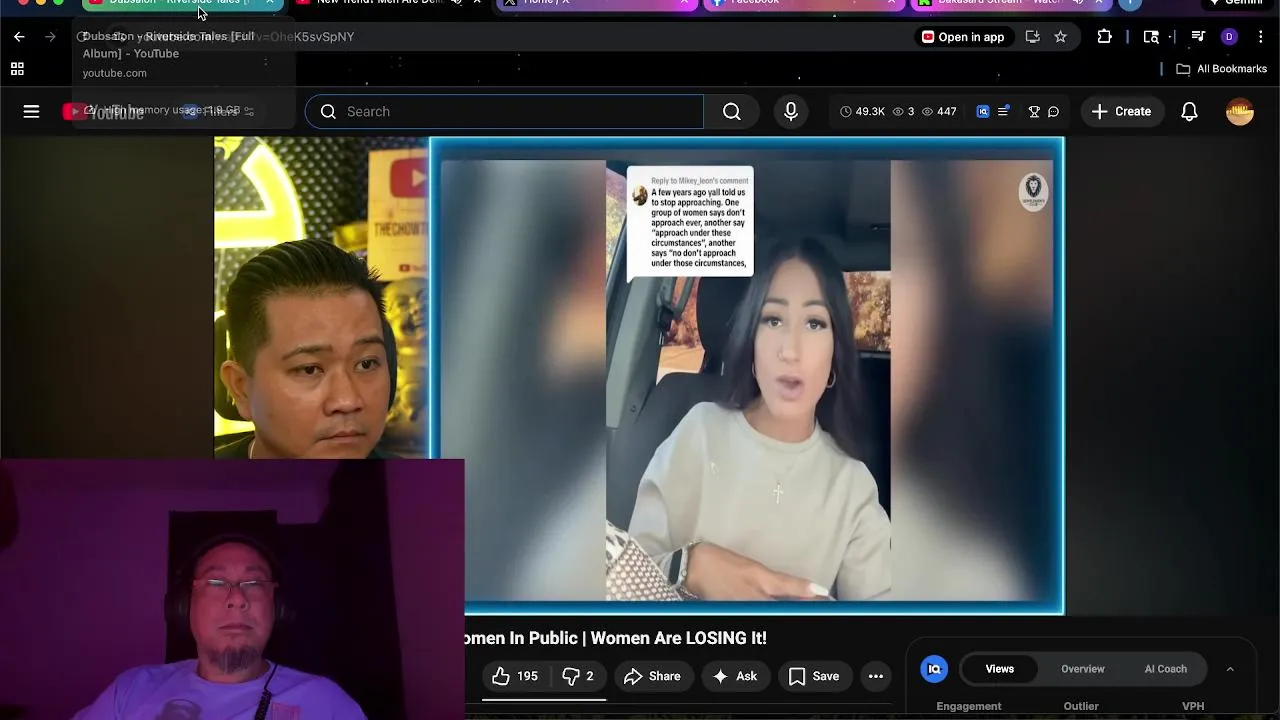Open Ask AI button
Screen dimensions: 1280x720
pyautogui.click(x=734, y=676)
